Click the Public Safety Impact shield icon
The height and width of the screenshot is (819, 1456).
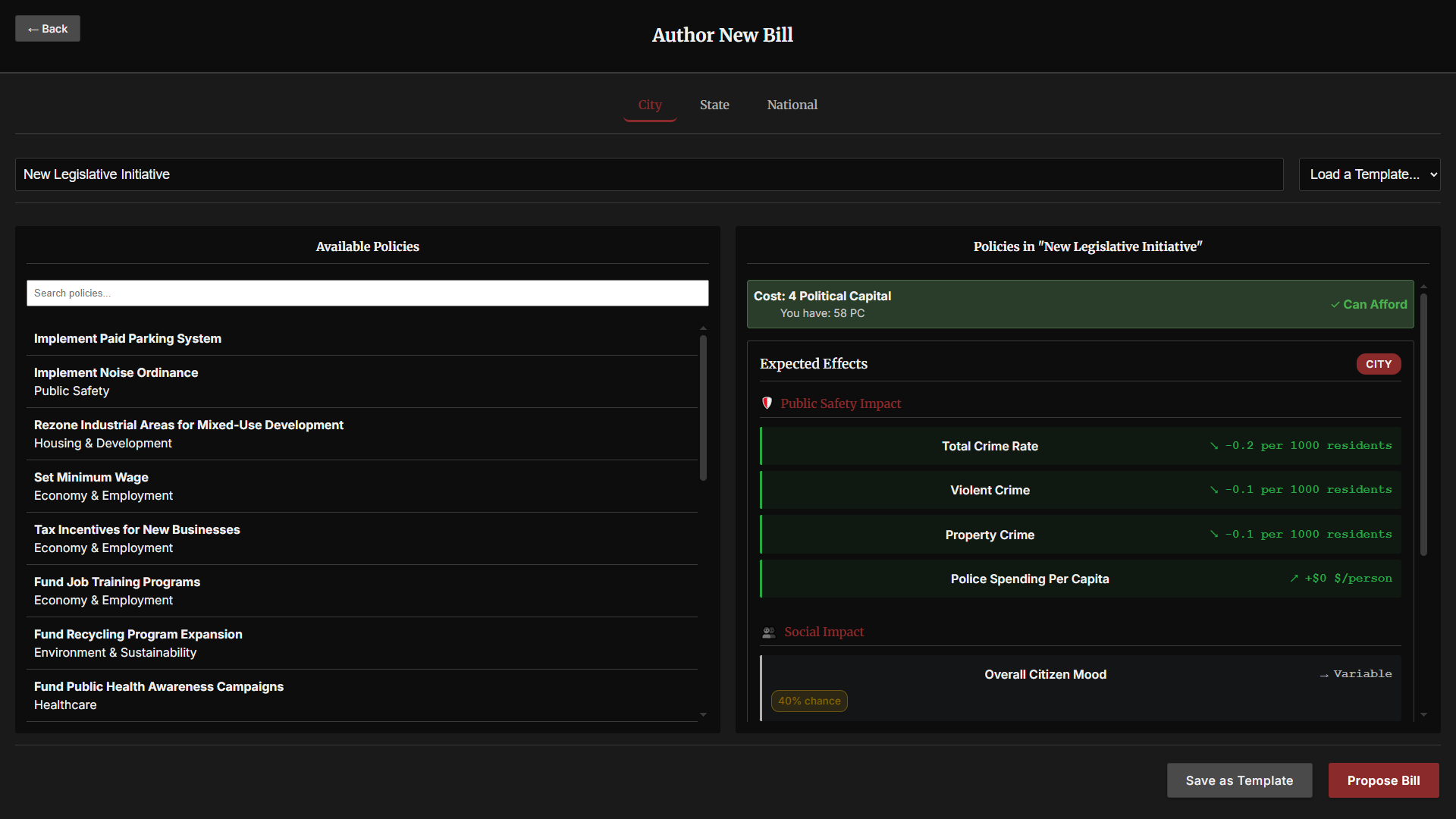tap(767, 403)
